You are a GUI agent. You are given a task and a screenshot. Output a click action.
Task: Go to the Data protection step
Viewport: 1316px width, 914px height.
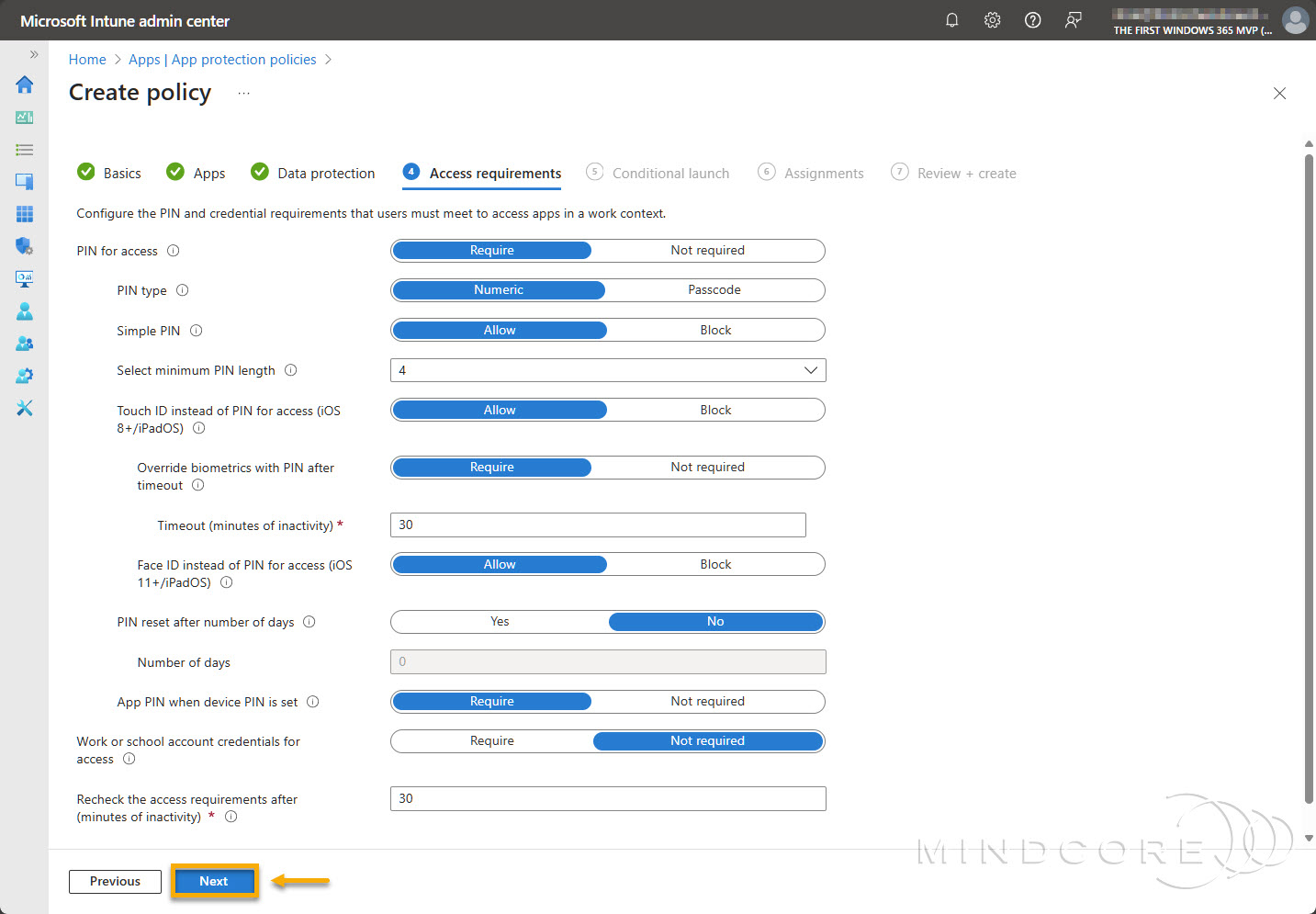(313, 173)
